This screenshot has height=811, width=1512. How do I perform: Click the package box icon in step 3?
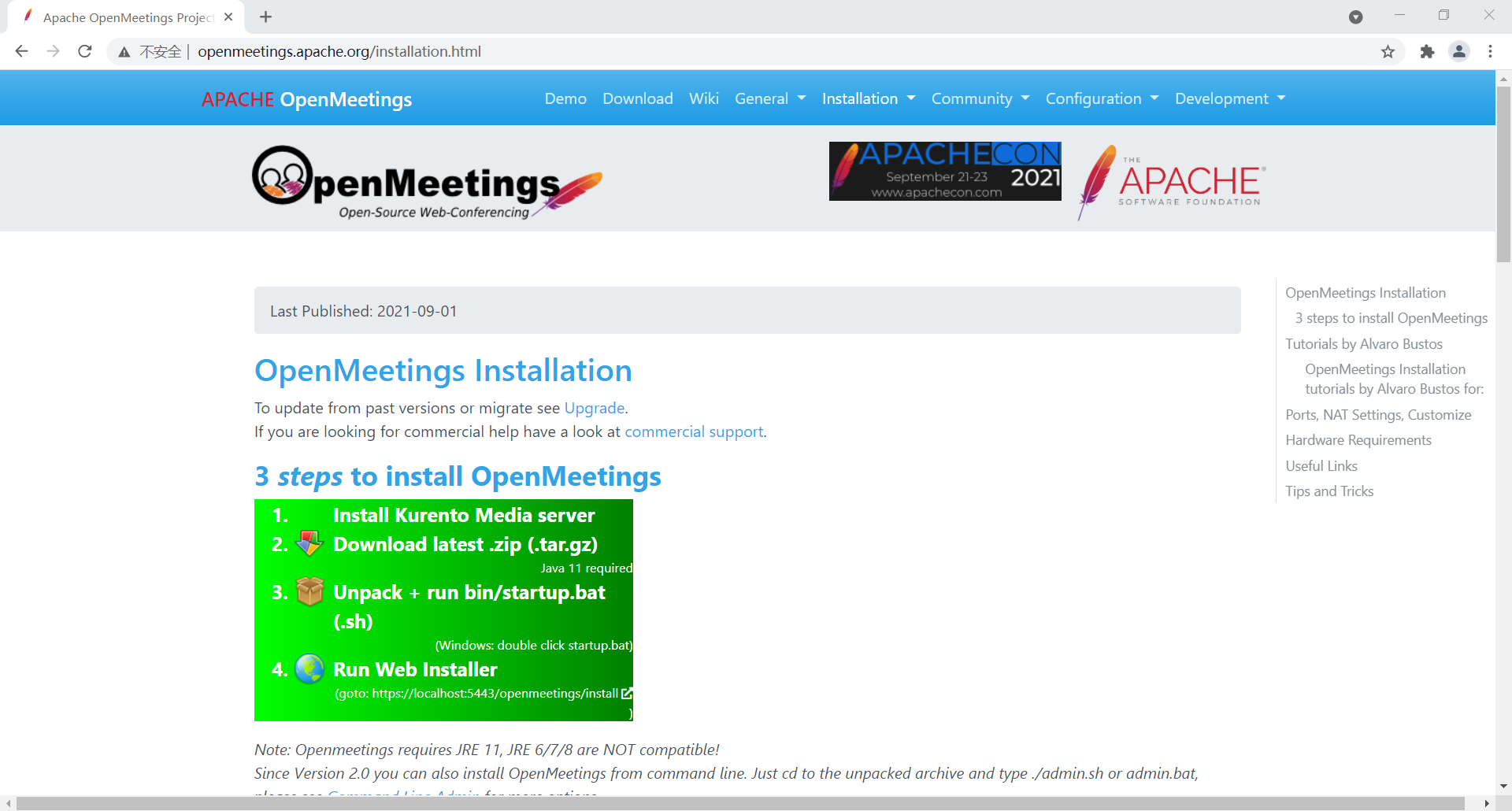[x=309, y=591]
